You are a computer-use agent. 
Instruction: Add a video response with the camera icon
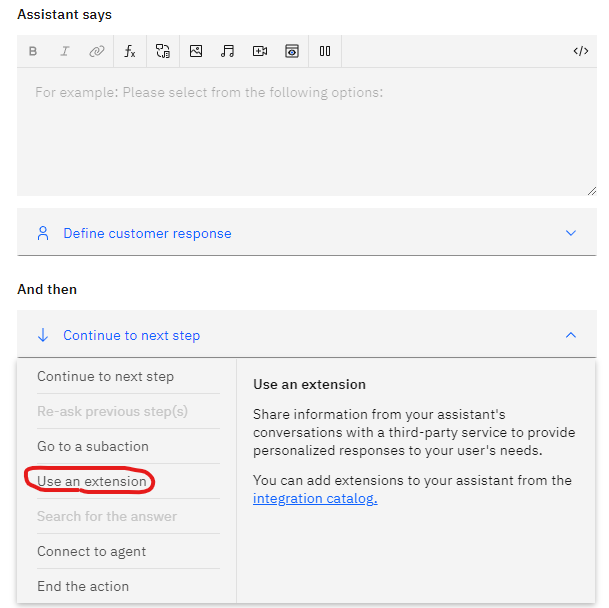(x=260, y=51)
